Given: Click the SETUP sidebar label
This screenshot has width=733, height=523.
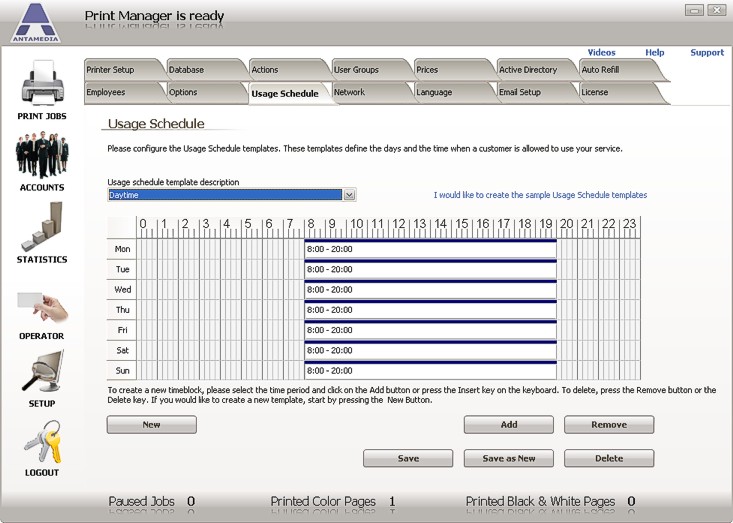Looking at the screenshot, I should (42, 403).
